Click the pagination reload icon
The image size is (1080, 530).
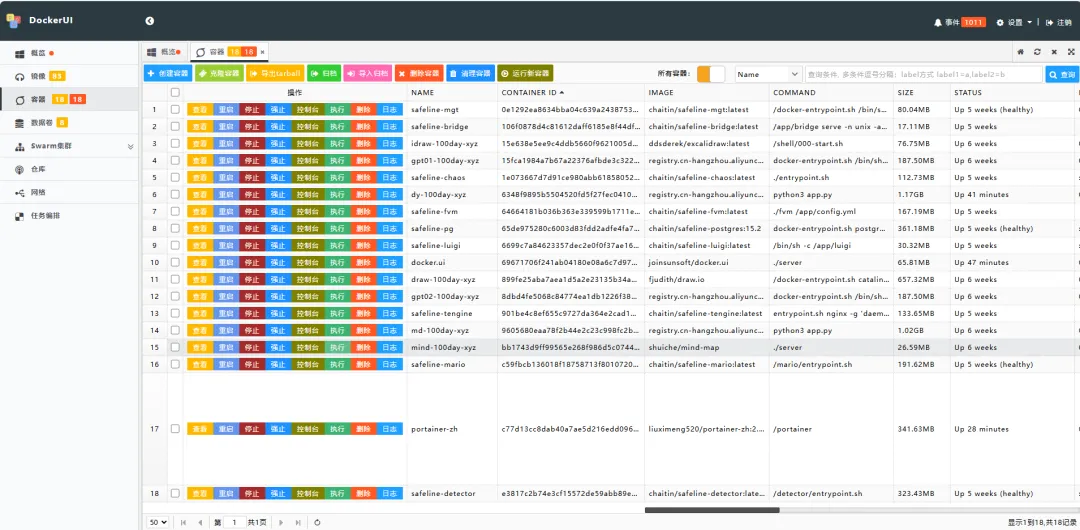point(317,522)
